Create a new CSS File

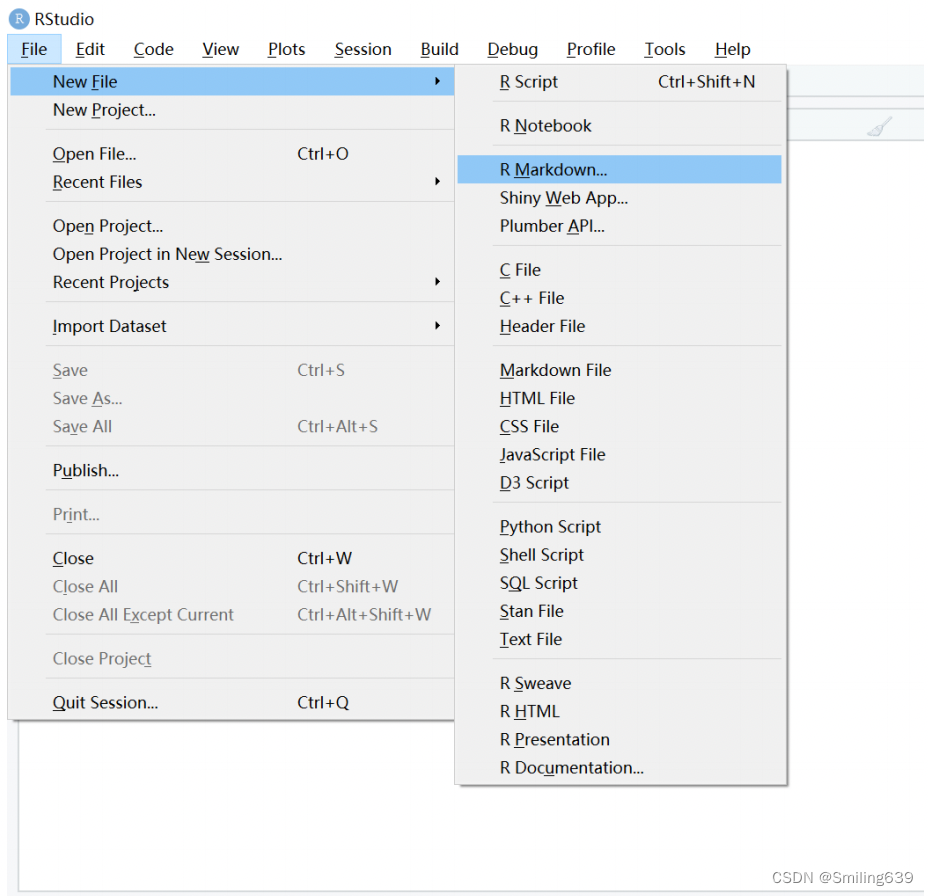point(620,427)
